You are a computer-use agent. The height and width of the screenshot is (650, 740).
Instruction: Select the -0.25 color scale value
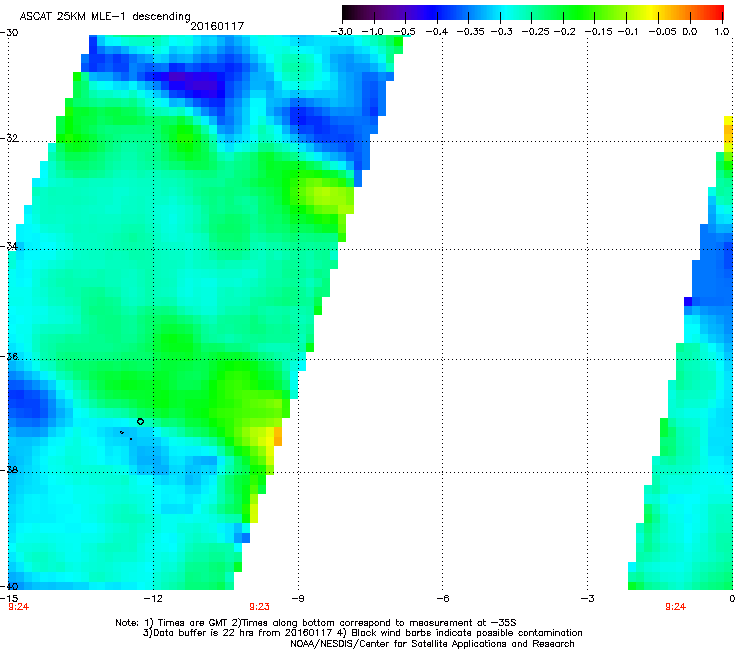(x=535, y=32)
